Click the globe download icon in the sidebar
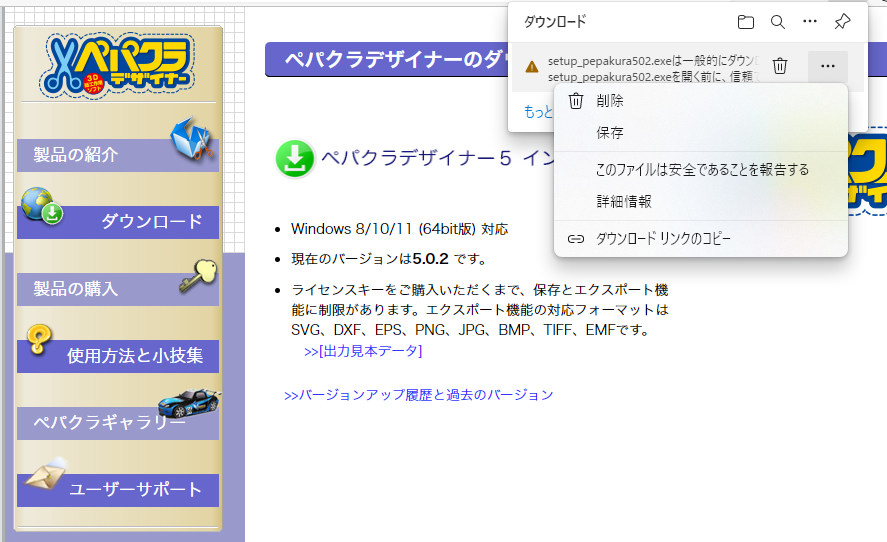 pos(42,206)
